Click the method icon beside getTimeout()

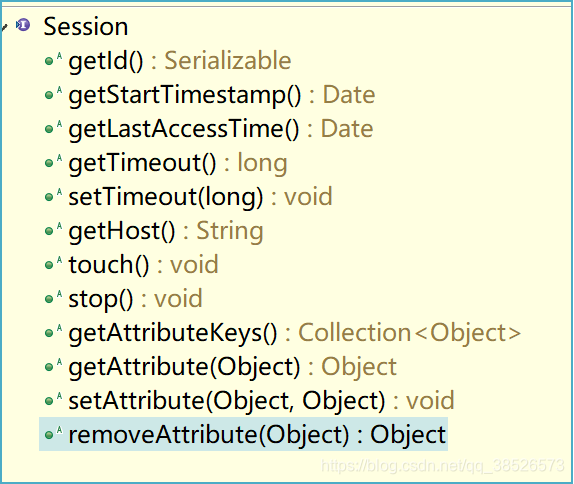coord(53,162)
